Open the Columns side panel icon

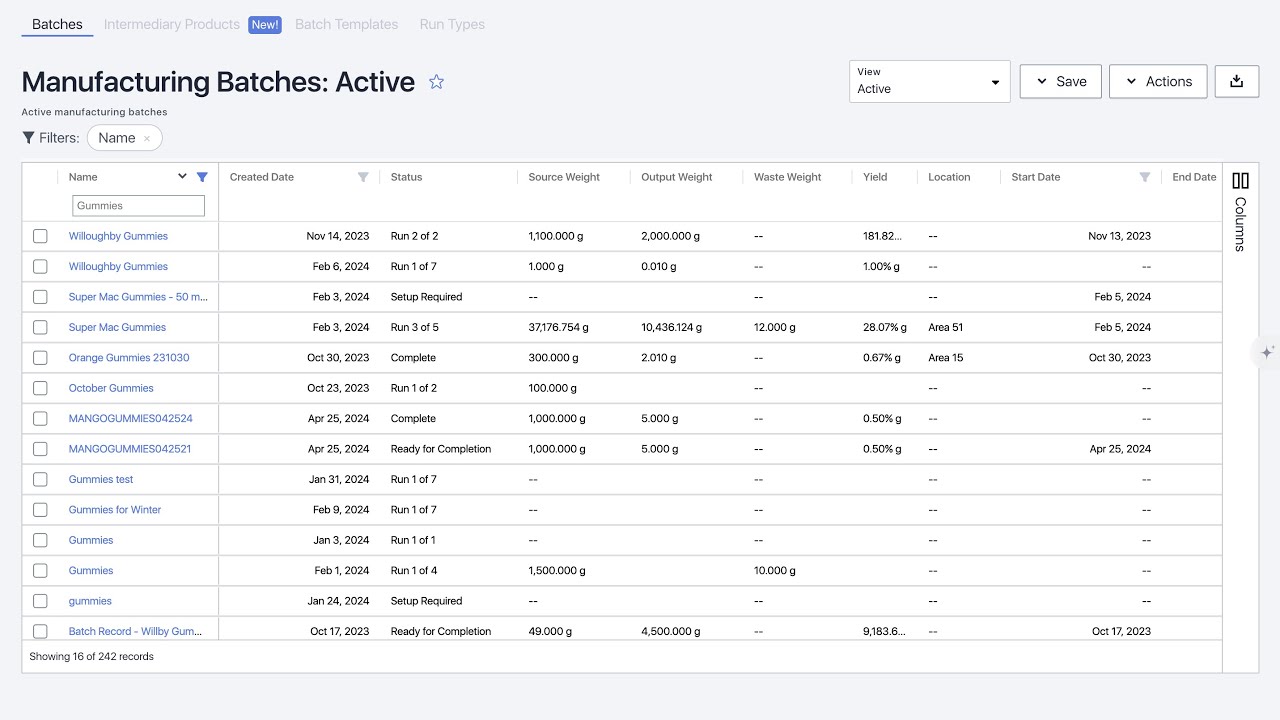tap(1240, 181)
